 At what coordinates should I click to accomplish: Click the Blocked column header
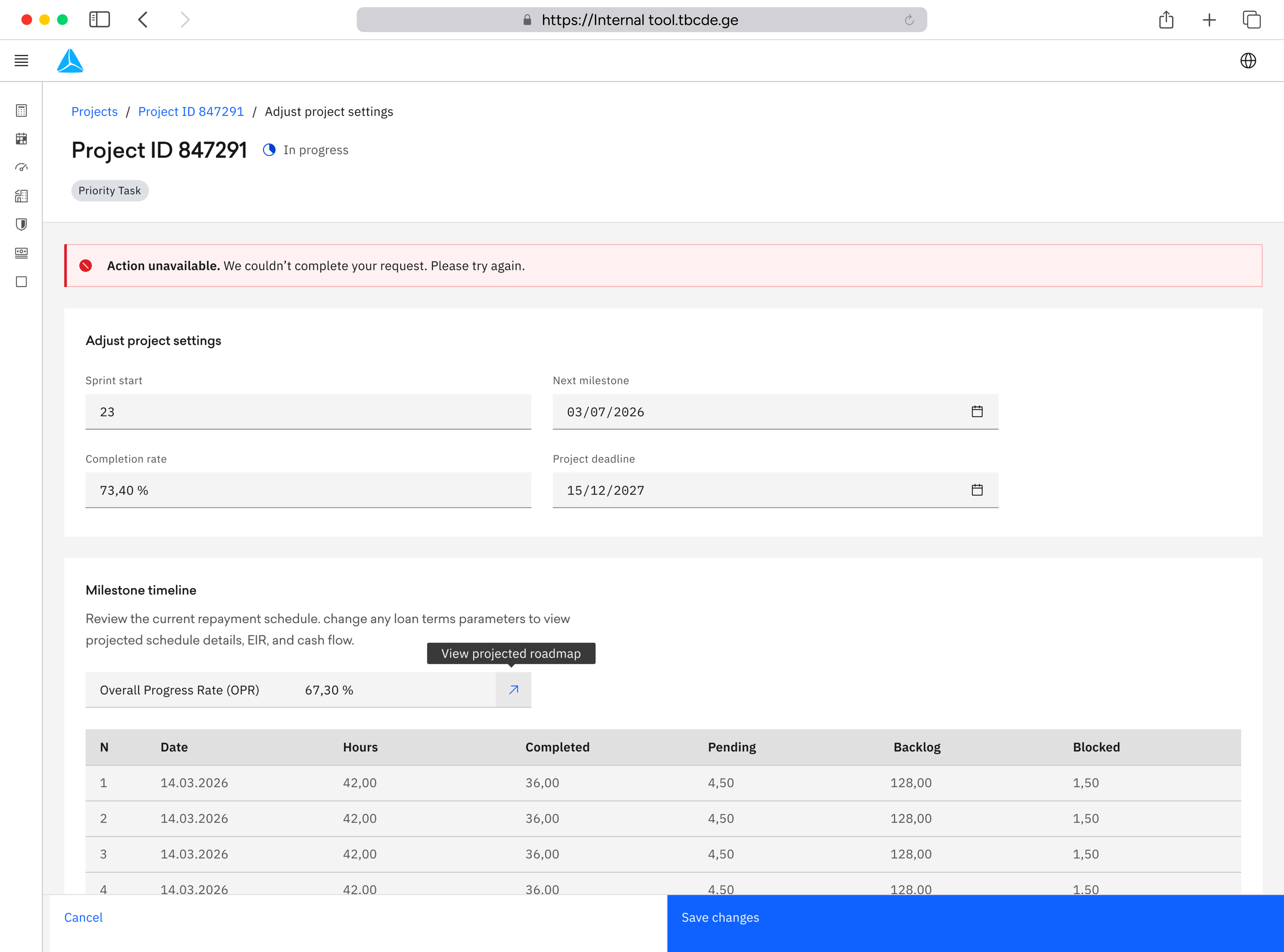pos(1096,747)
